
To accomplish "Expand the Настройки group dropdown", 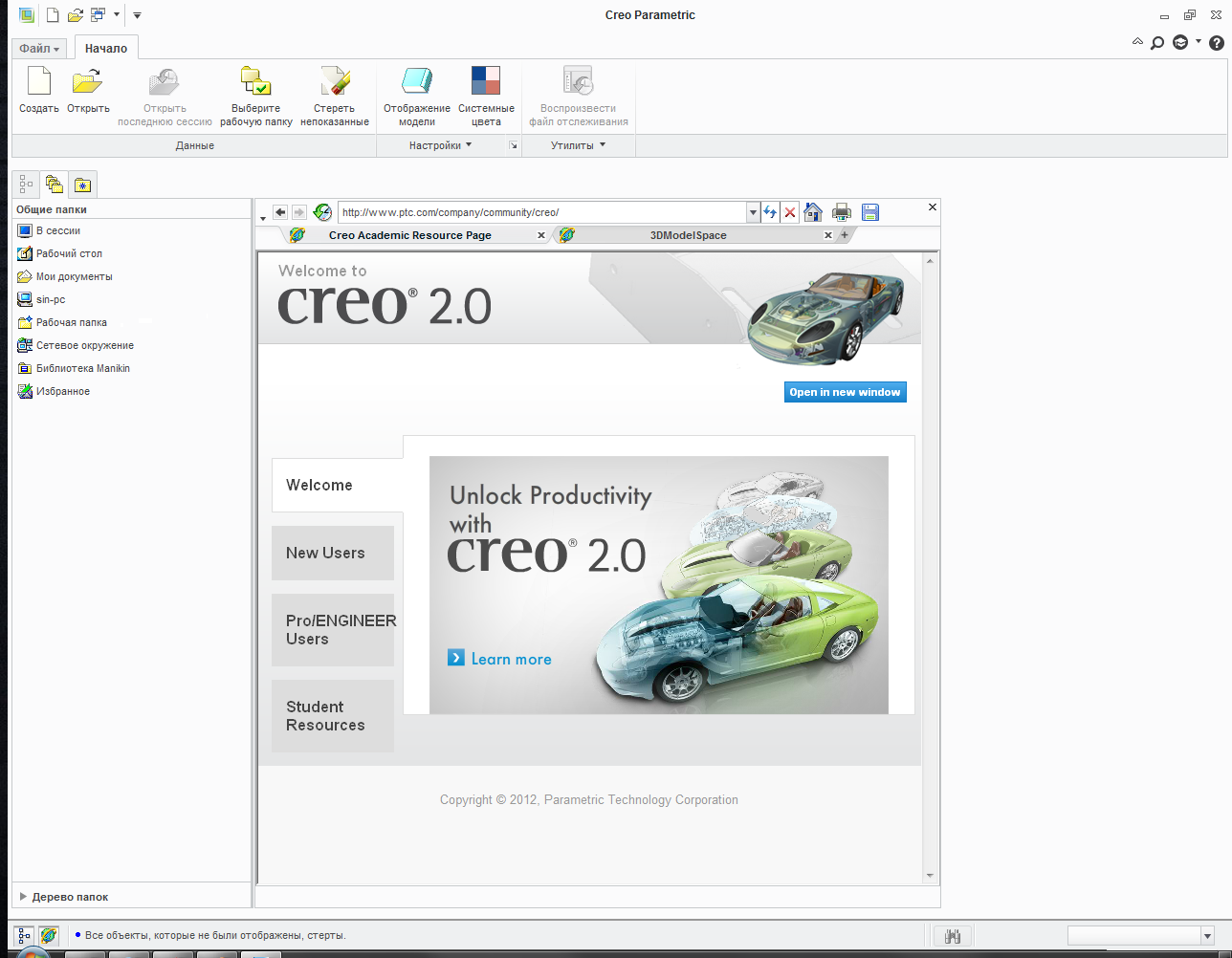I will (440, 145).
